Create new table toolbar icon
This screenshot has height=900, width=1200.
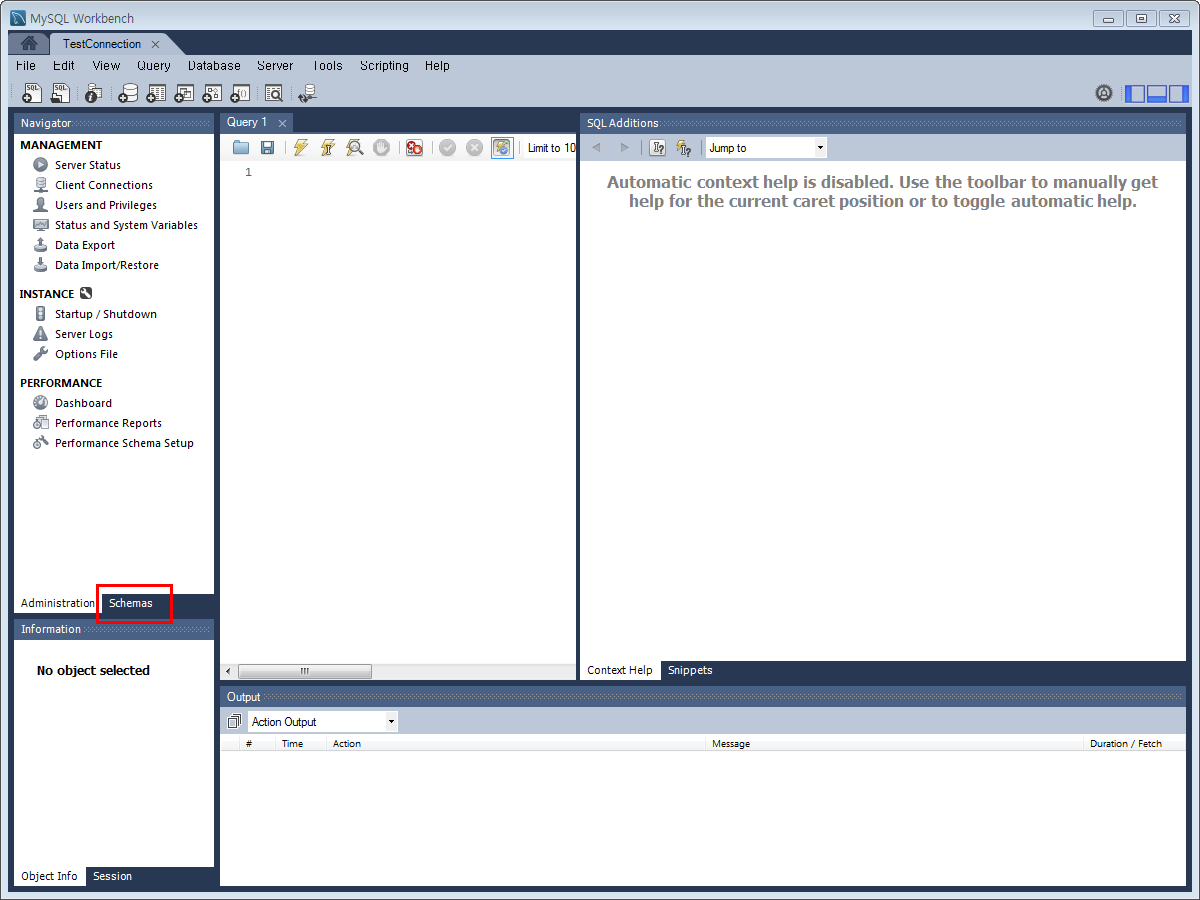(156, 93)
